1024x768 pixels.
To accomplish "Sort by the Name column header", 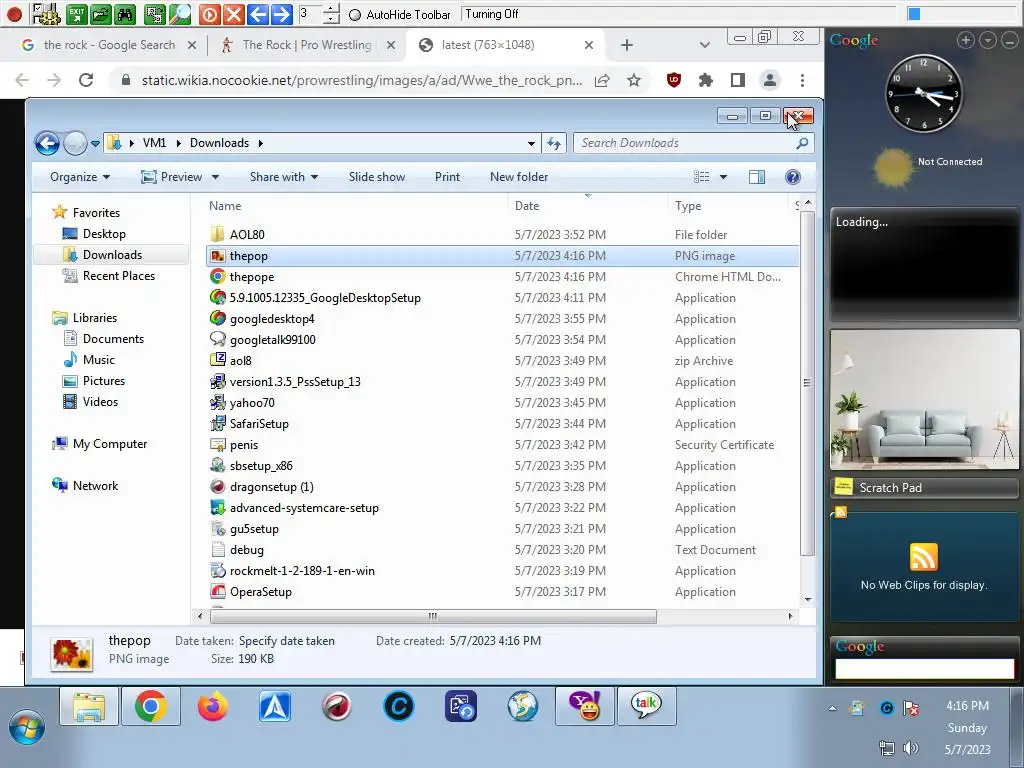I will click(225, 206).
